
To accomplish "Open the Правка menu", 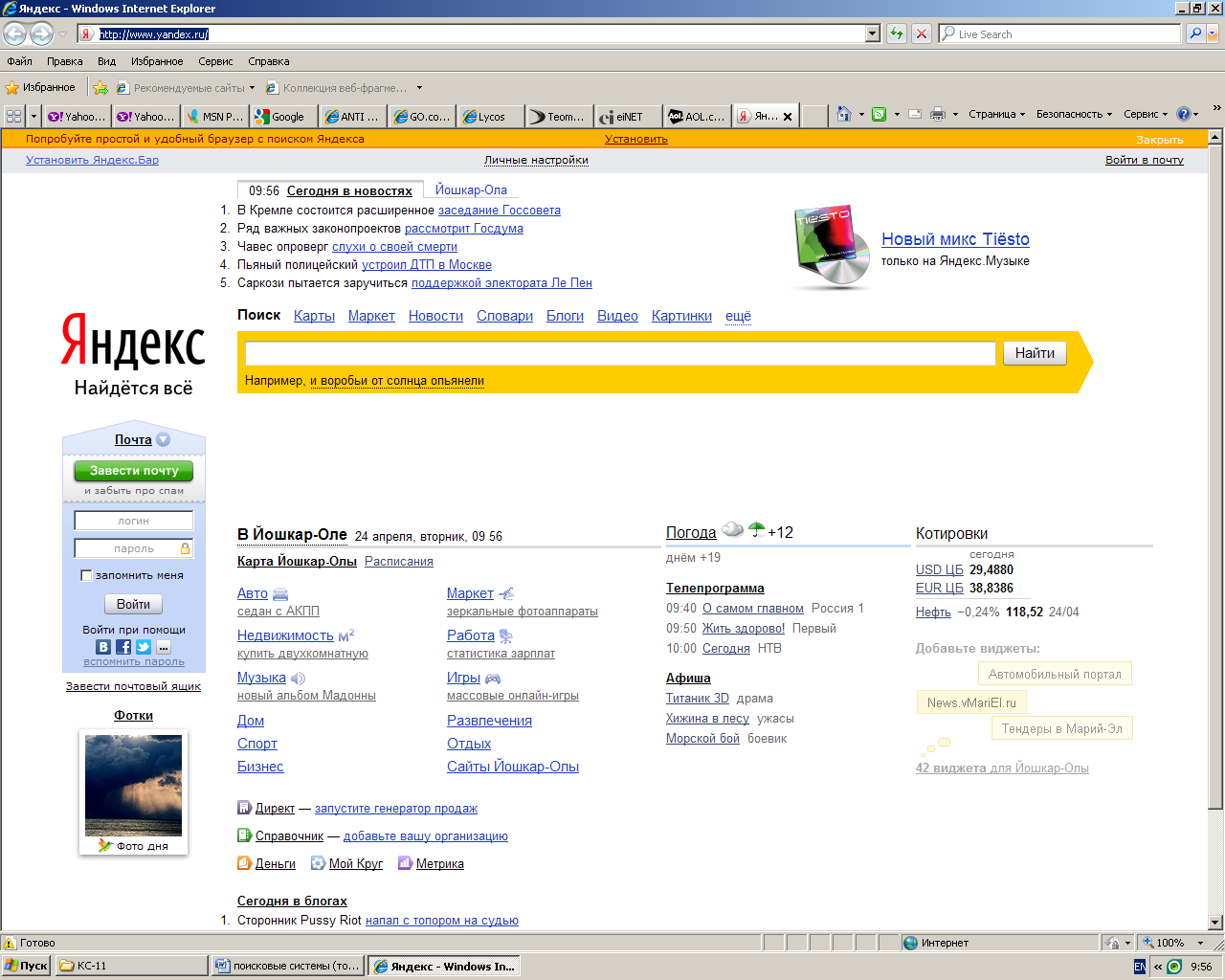I will 64,61.
